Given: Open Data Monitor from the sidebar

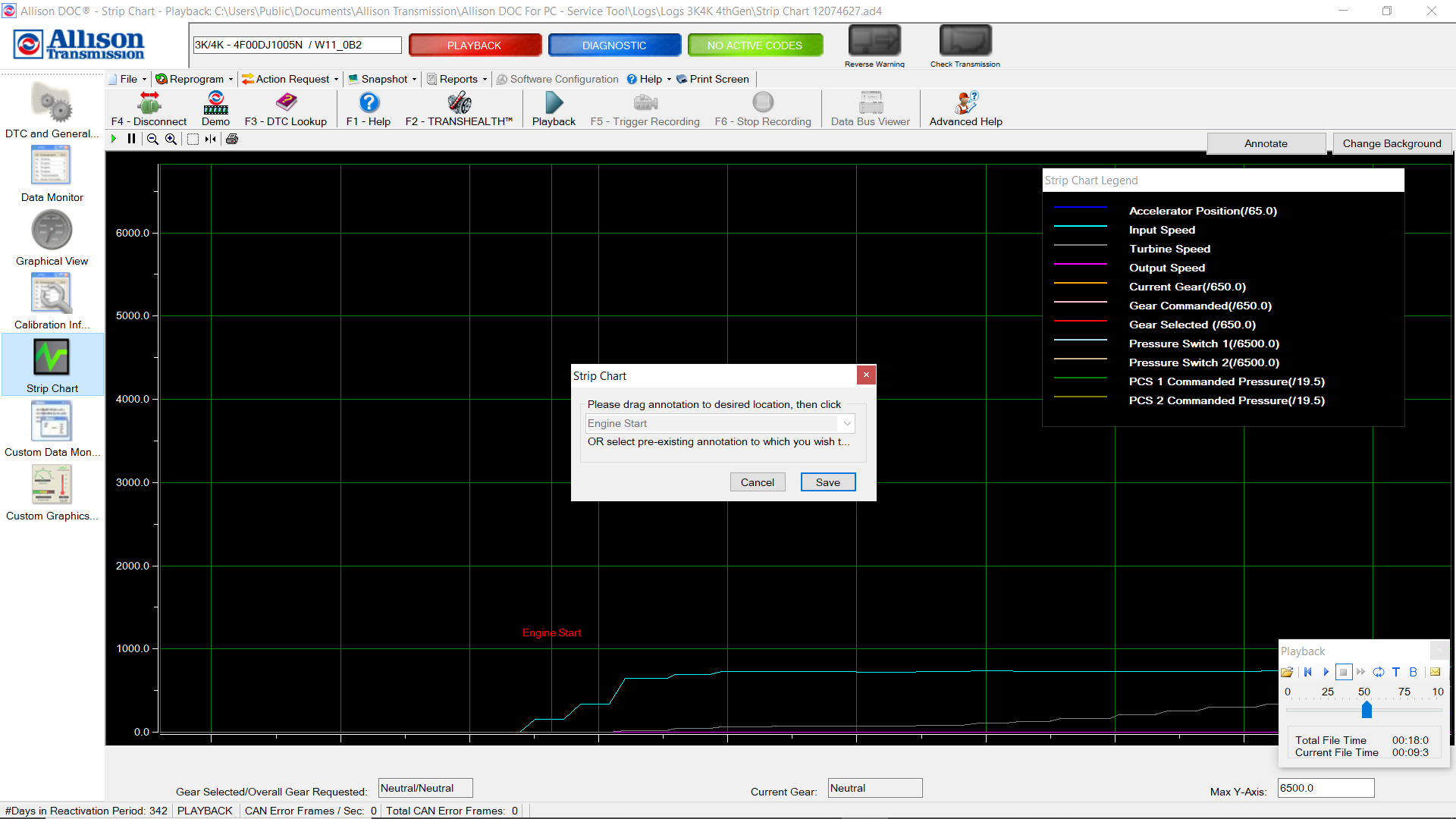Looking at the screenshot, I should pos(51,173).
